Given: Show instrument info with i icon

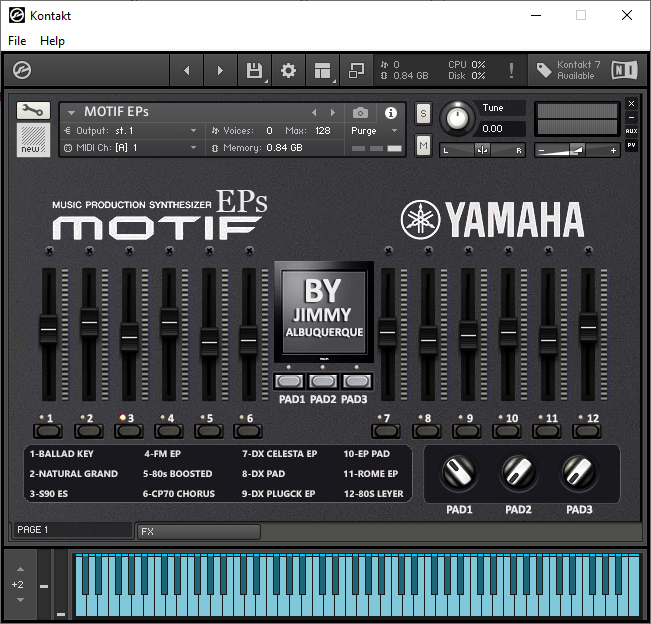Looking at the screenshot, I should click(391, 113).
